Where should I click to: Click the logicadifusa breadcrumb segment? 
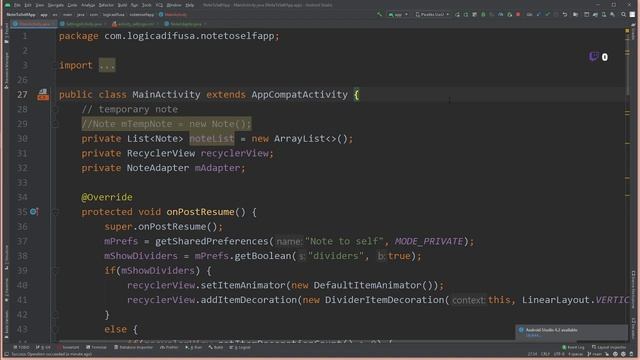click(x=113, y=15)
